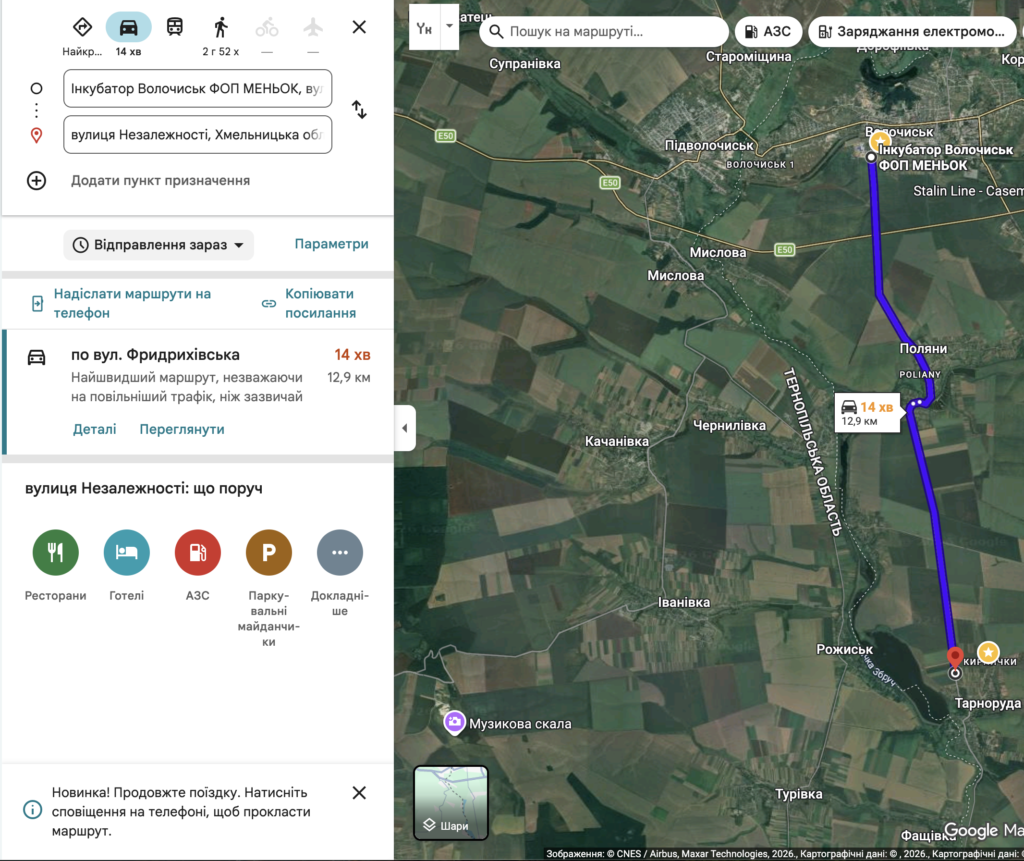The height and width of the screenshot is (861, 1024).
Task: Open the dropdown next to Ун button
Action: point(449,26)
